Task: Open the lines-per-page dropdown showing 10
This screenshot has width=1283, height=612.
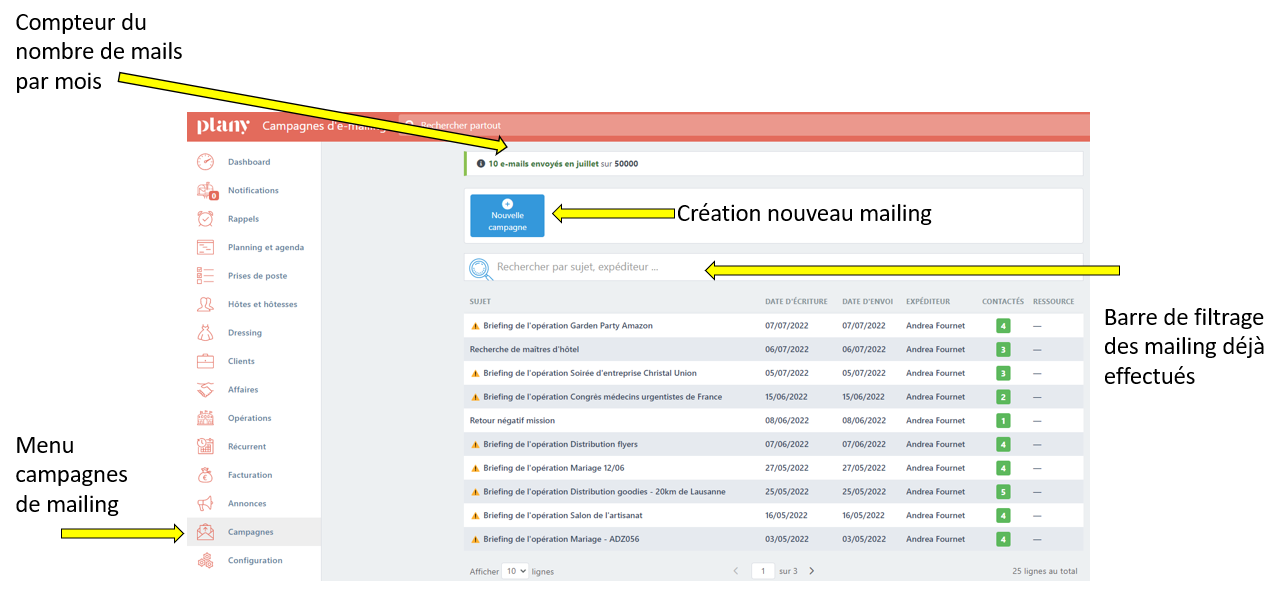Action: click(x=515, y=571)
